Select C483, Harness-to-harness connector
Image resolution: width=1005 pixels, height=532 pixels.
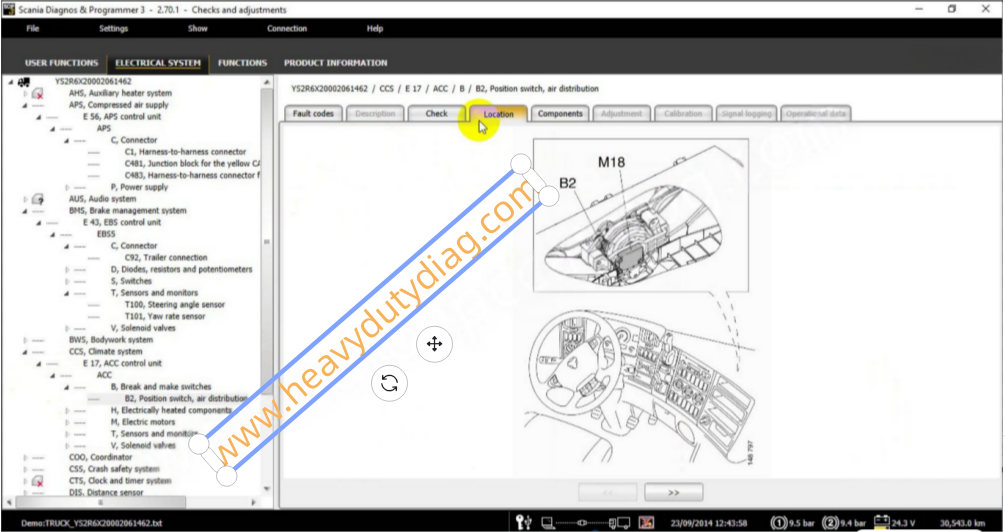(192, 176)
